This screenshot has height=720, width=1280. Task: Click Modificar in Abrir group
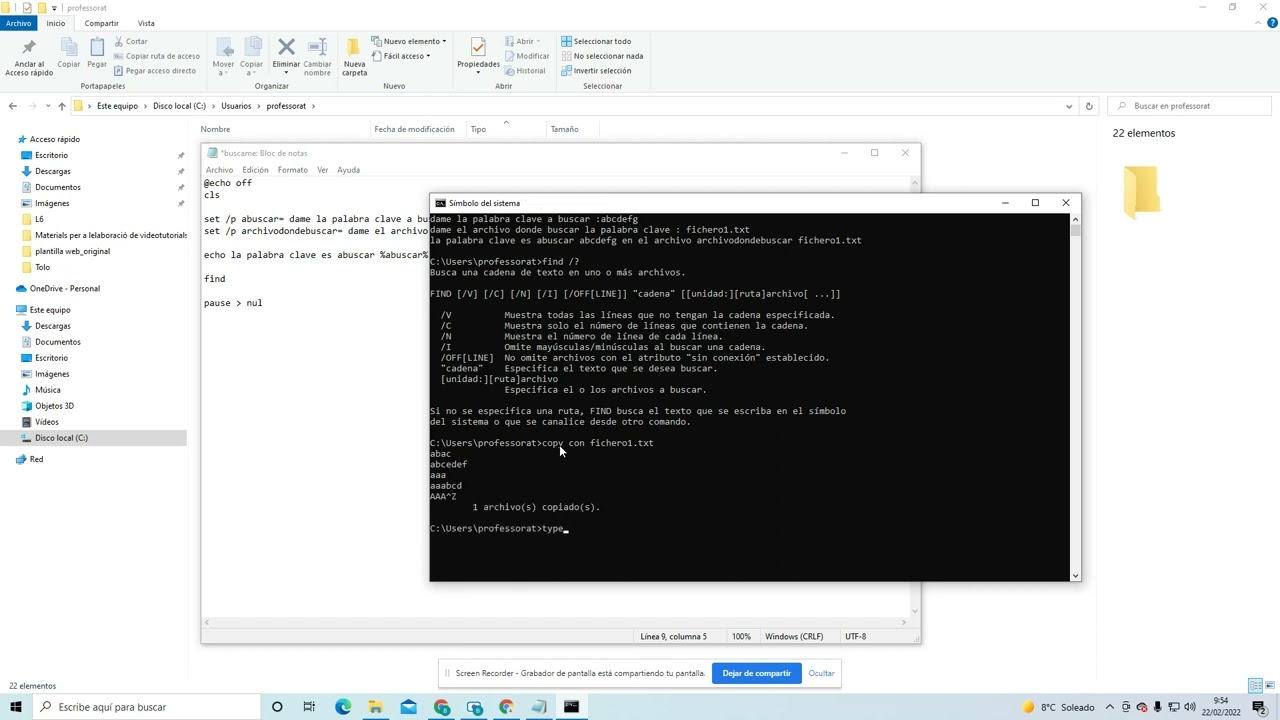pyautogui.click(x=526, y=56)
